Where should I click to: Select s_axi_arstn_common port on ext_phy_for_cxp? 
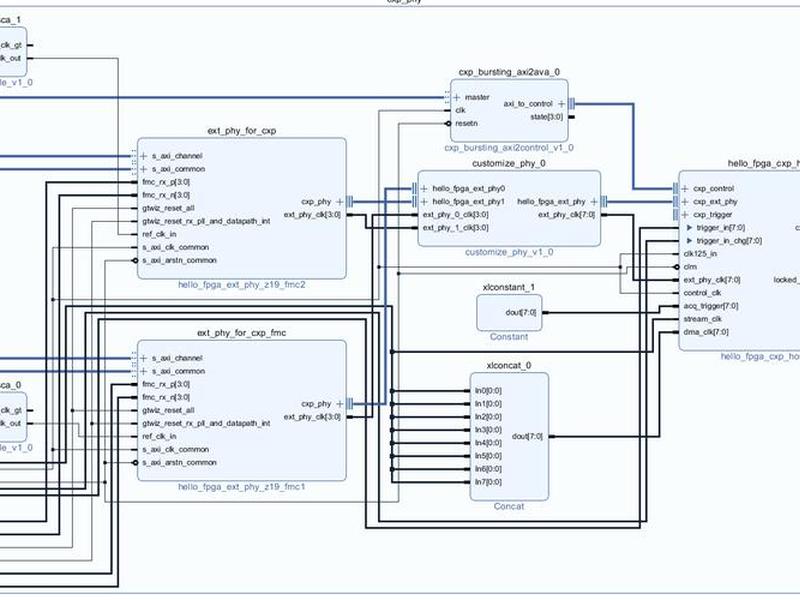pyautogui.click(x=179, y=260)
